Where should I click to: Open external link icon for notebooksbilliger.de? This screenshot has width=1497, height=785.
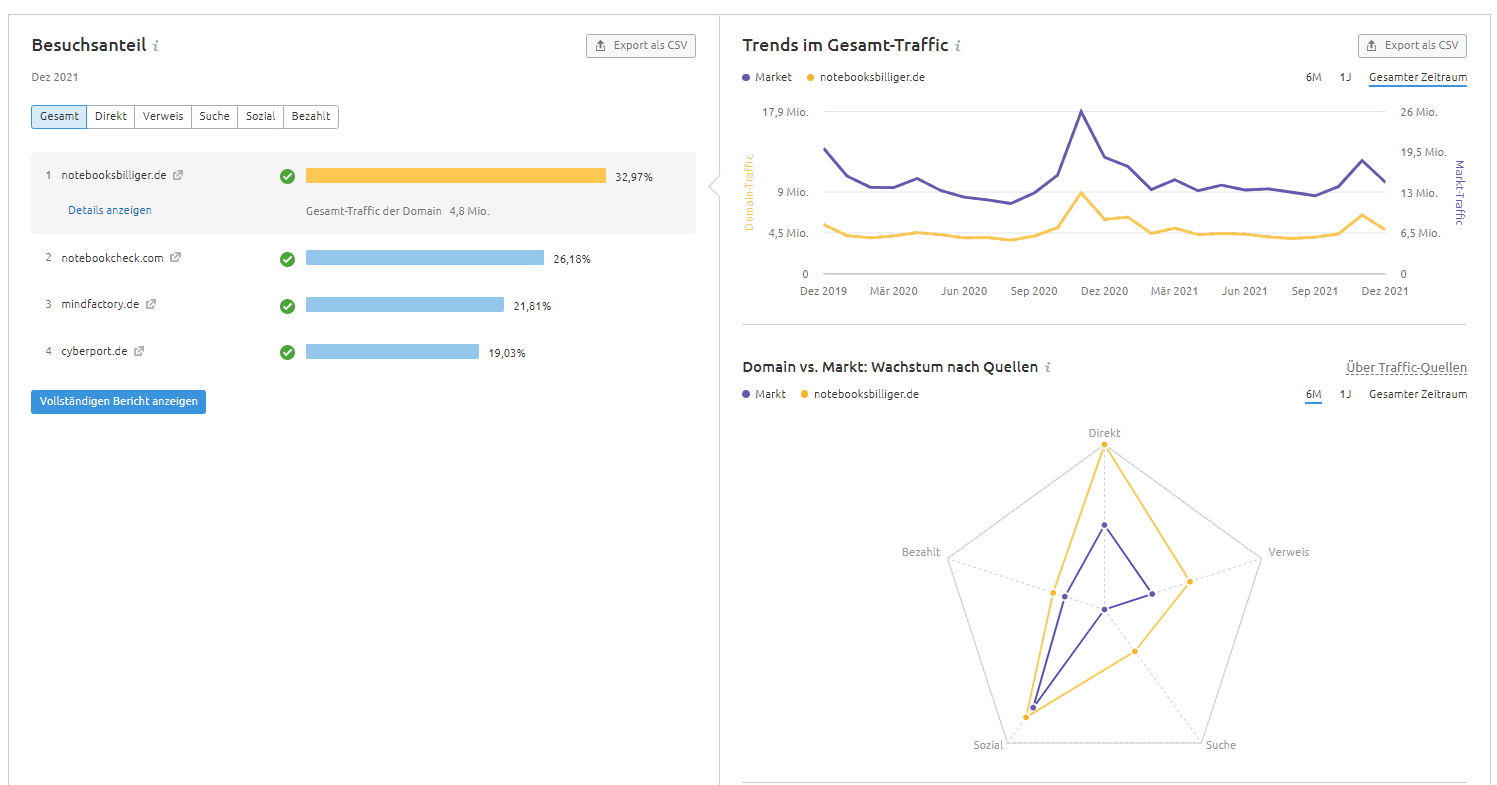178,175
